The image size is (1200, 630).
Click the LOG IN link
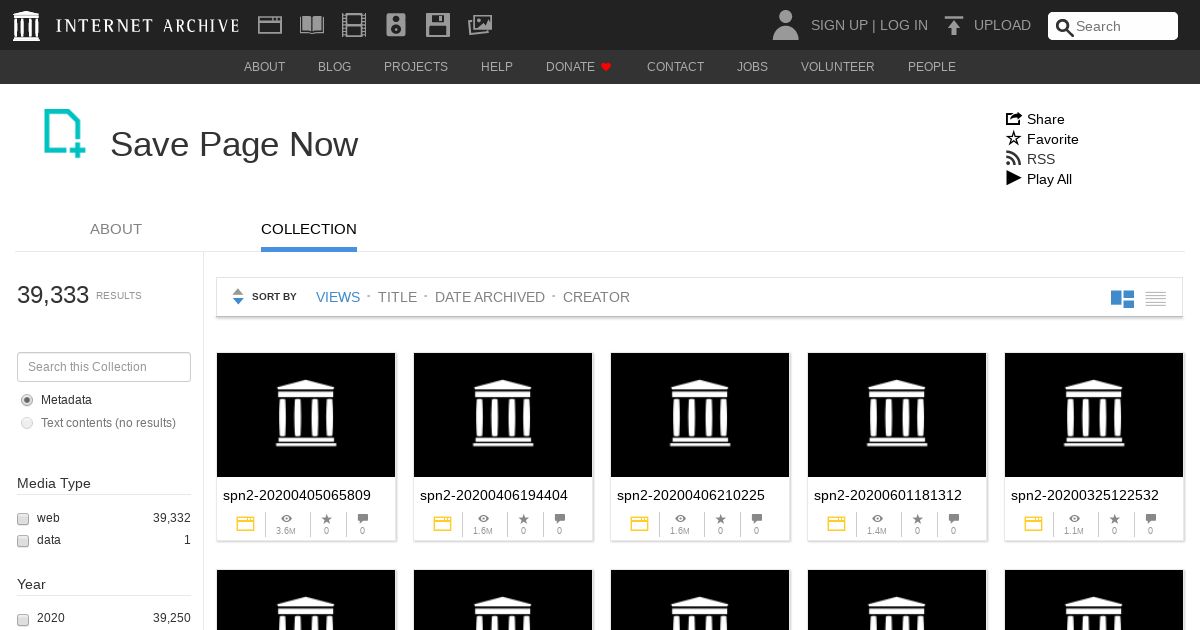click(904, 25)
